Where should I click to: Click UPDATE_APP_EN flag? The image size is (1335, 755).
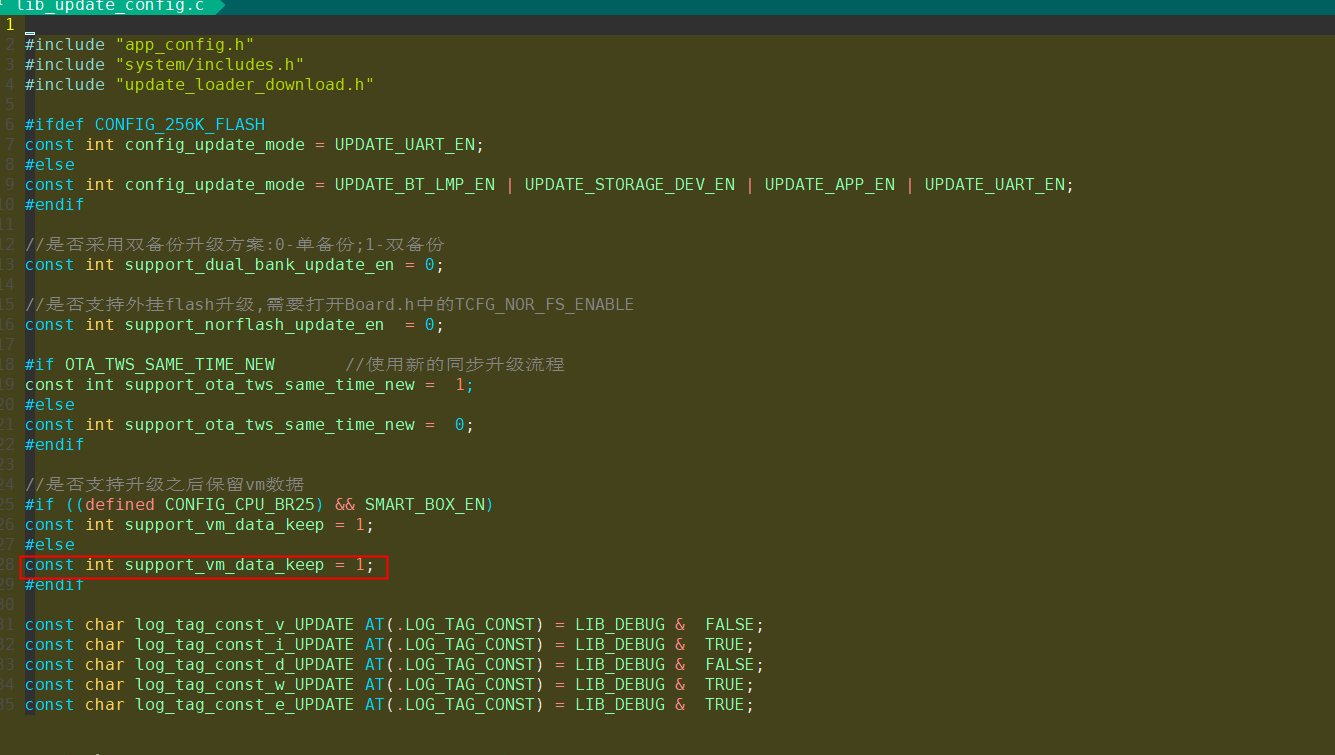click(829, 185)
